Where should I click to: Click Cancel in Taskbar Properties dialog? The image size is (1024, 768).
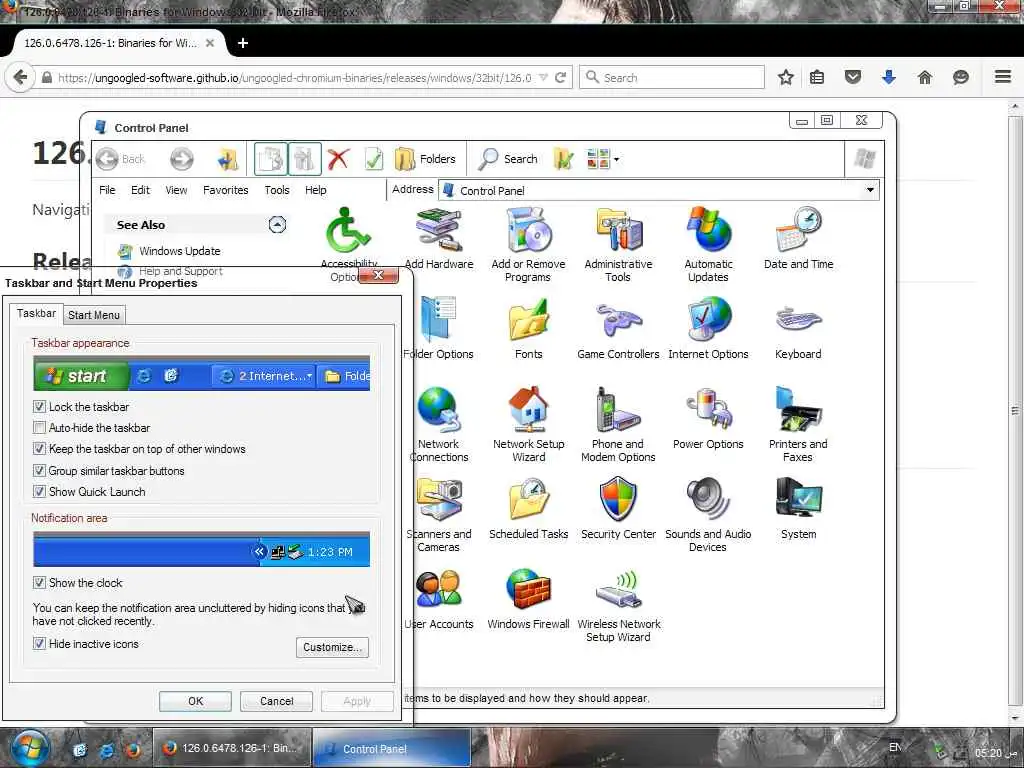276,701
